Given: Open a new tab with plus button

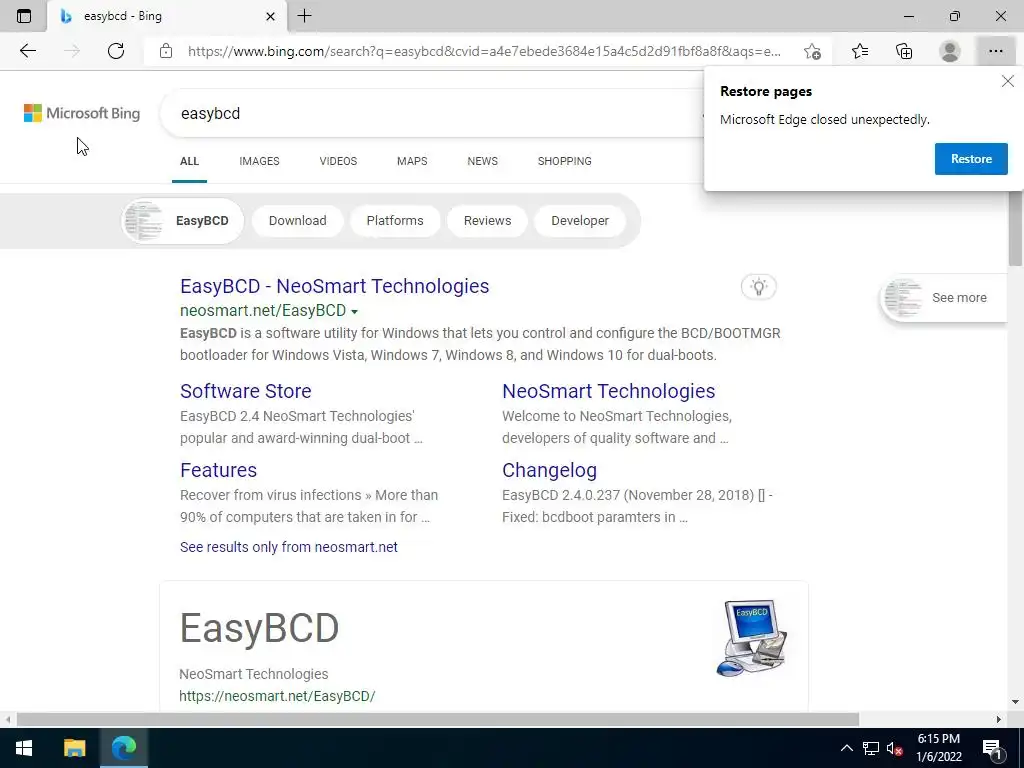Looking at the screenshot, I should (x=304, y=16).
